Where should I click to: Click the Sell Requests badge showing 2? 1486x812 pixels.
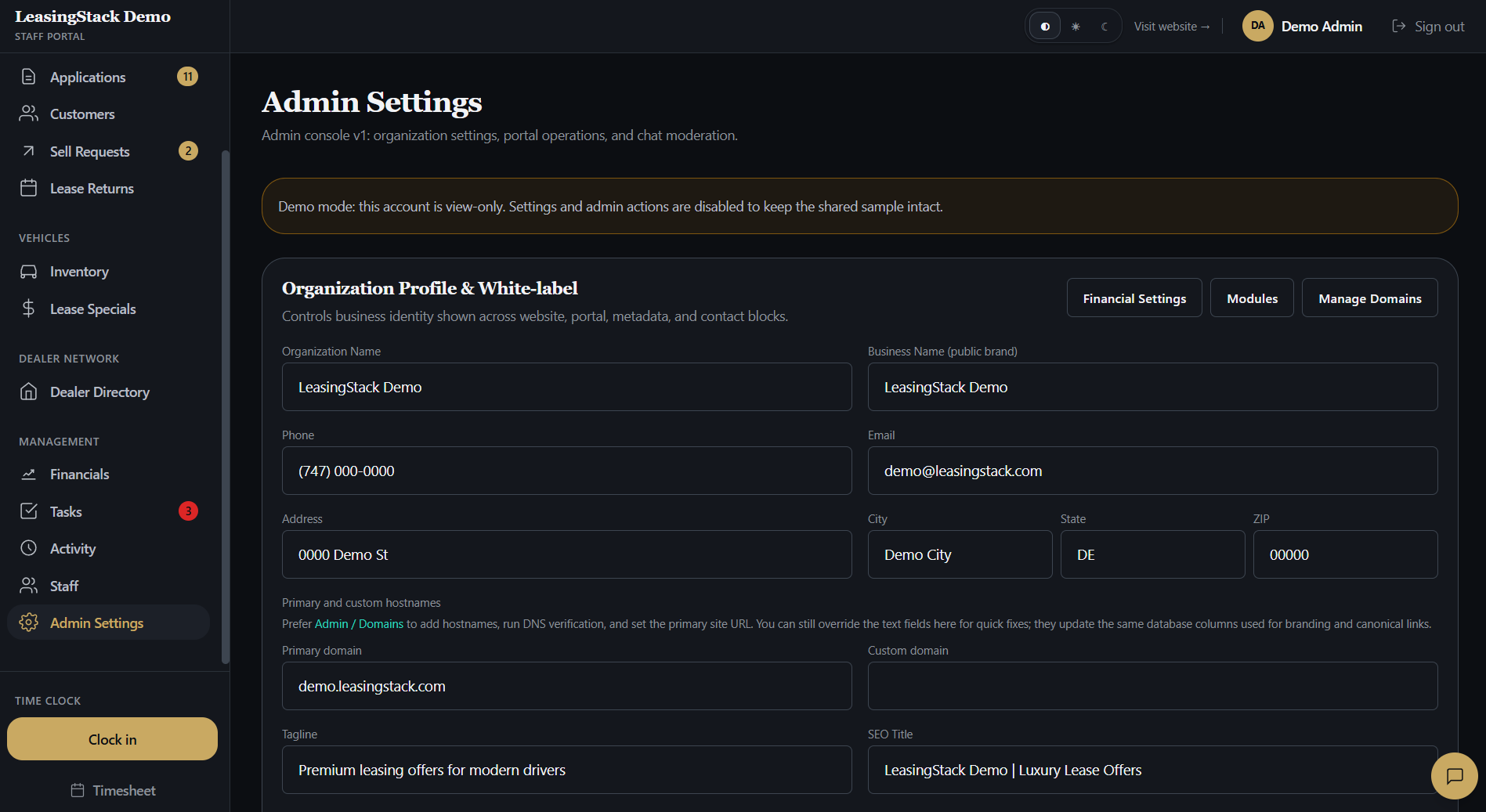pyautogui.click(x=188, y=151)
